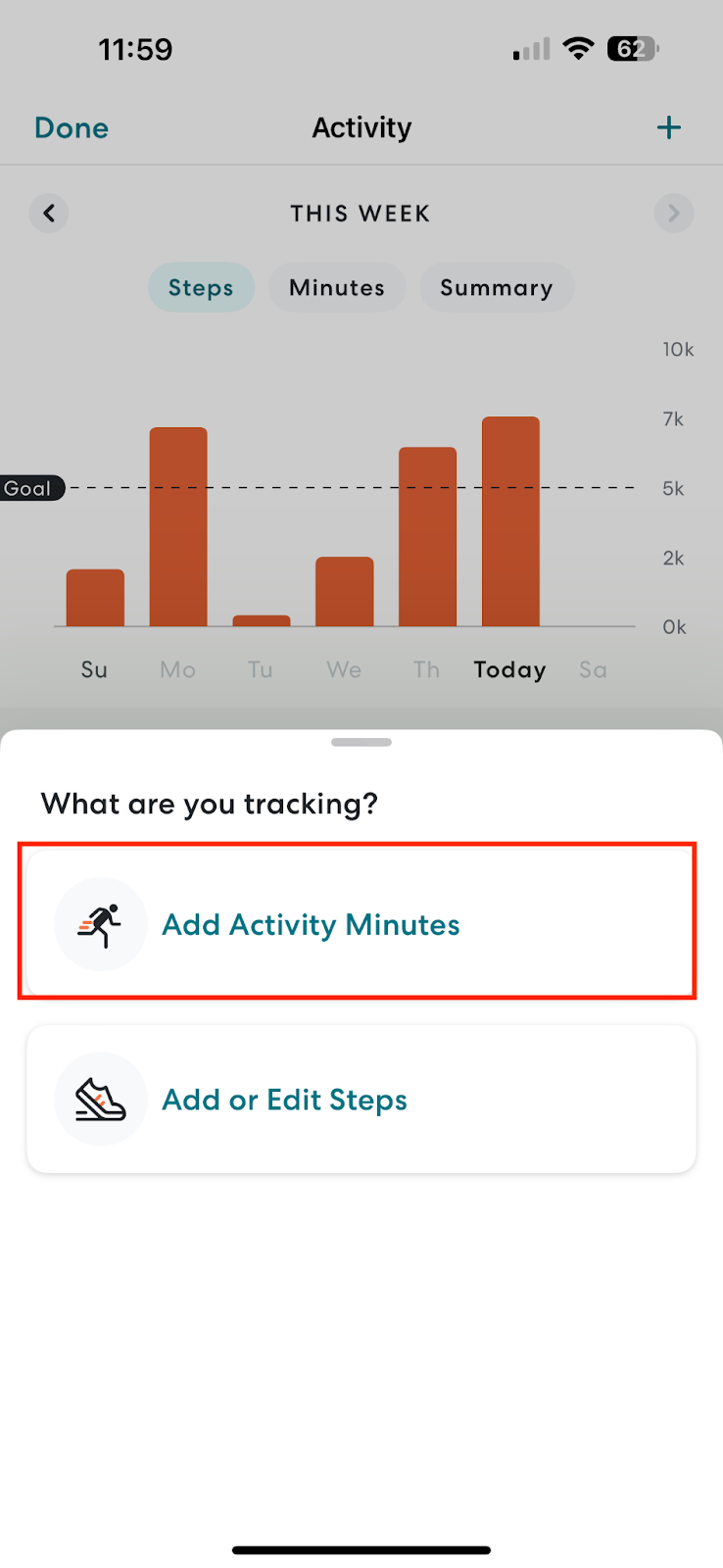Tap the bottom sheet drag handle
This screenshot has height=1568, width=723.
[x=361, y=742]
